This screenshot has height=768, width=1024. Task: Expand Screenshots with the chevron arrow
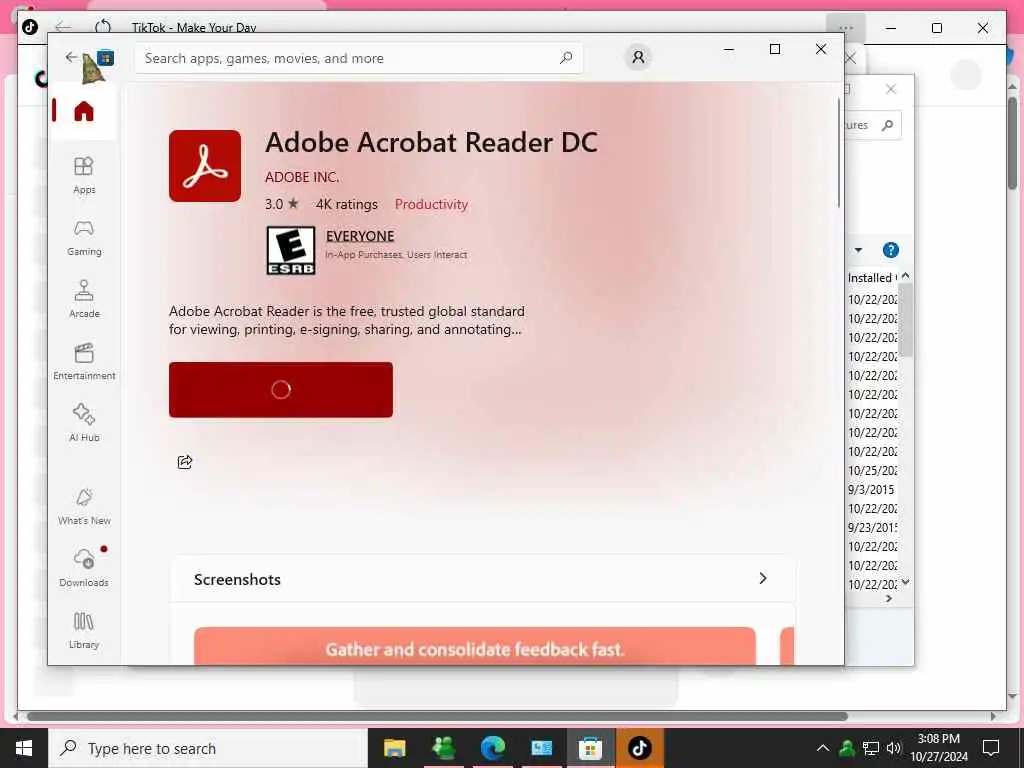(x=763, y=579)
